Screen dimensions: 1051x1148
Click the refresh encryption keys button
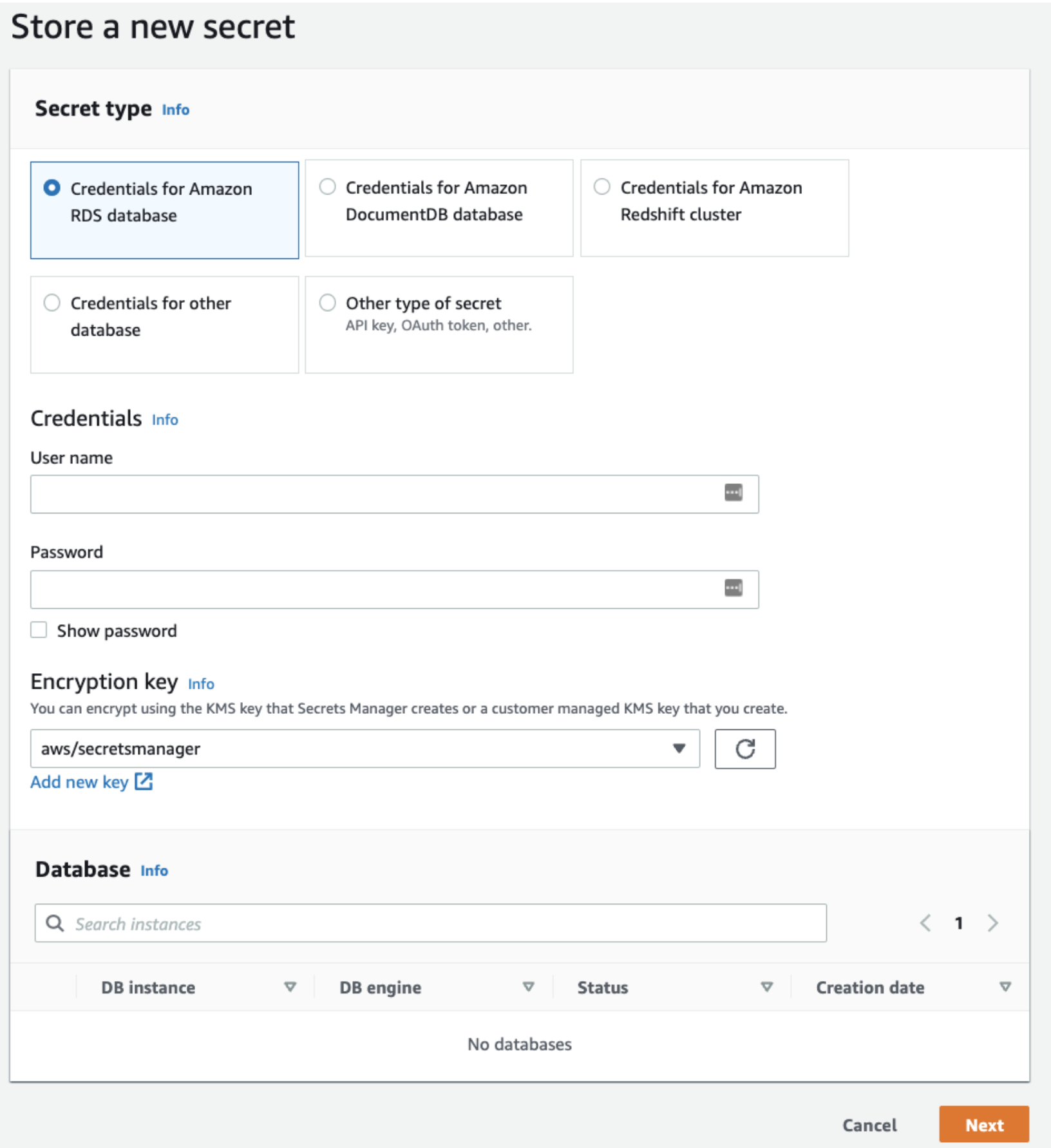pos(745,749)
